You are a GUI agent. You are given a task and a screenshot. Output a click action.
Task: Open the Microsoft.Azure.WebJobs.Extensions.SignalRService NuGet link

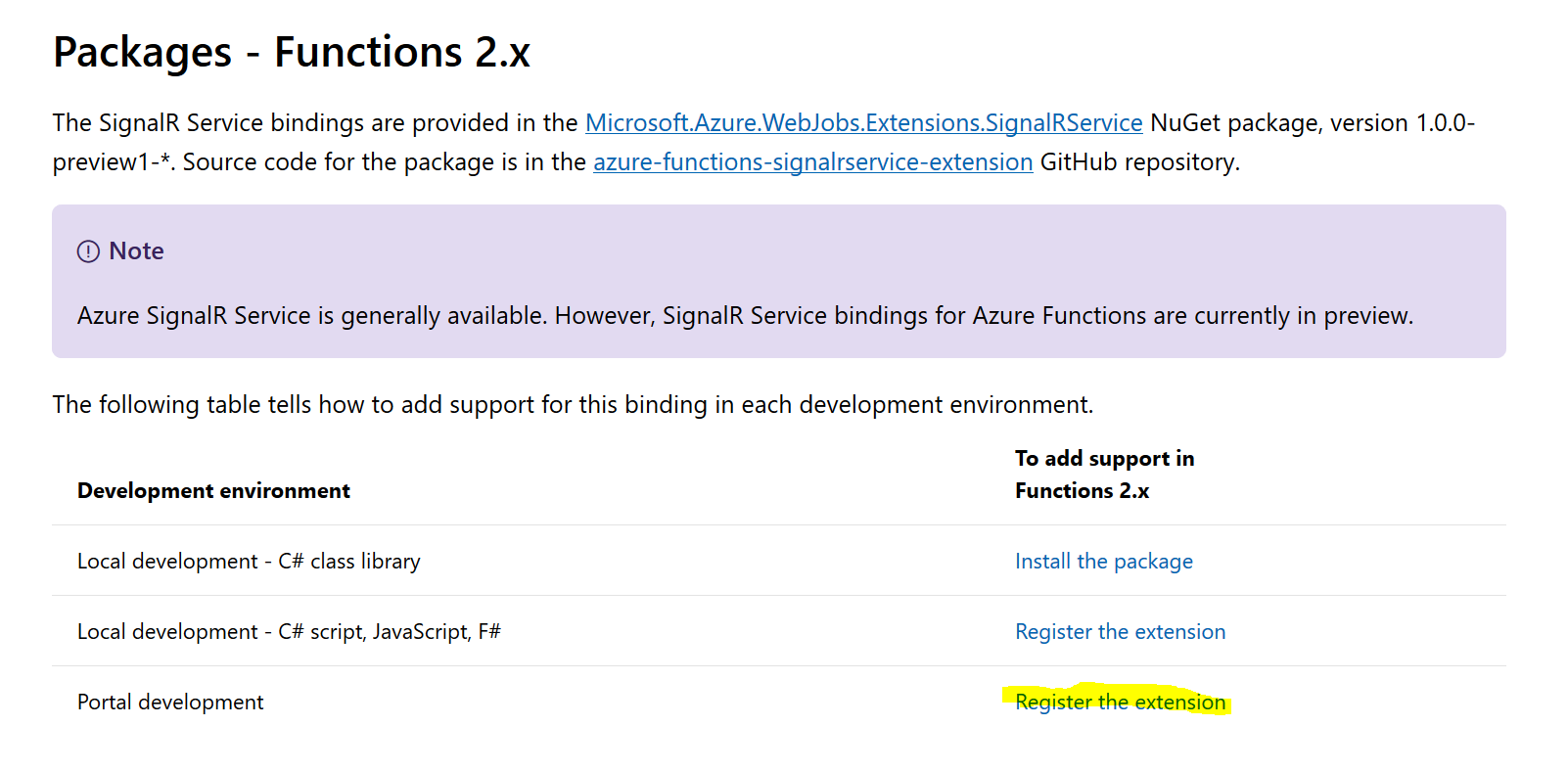[x=863, y=123]
